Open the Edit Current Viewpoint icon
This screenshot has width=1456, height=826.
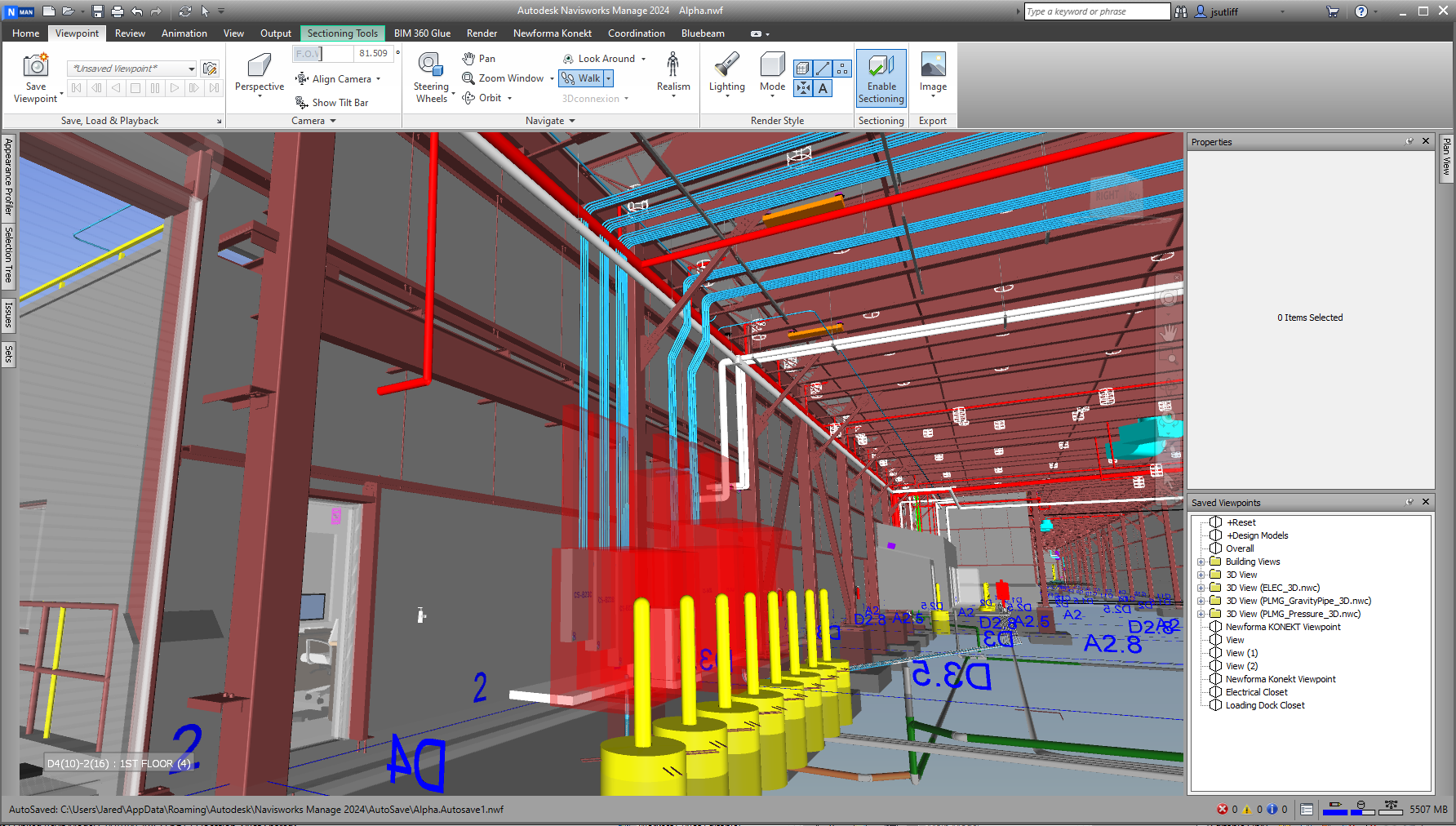(210, 69)
